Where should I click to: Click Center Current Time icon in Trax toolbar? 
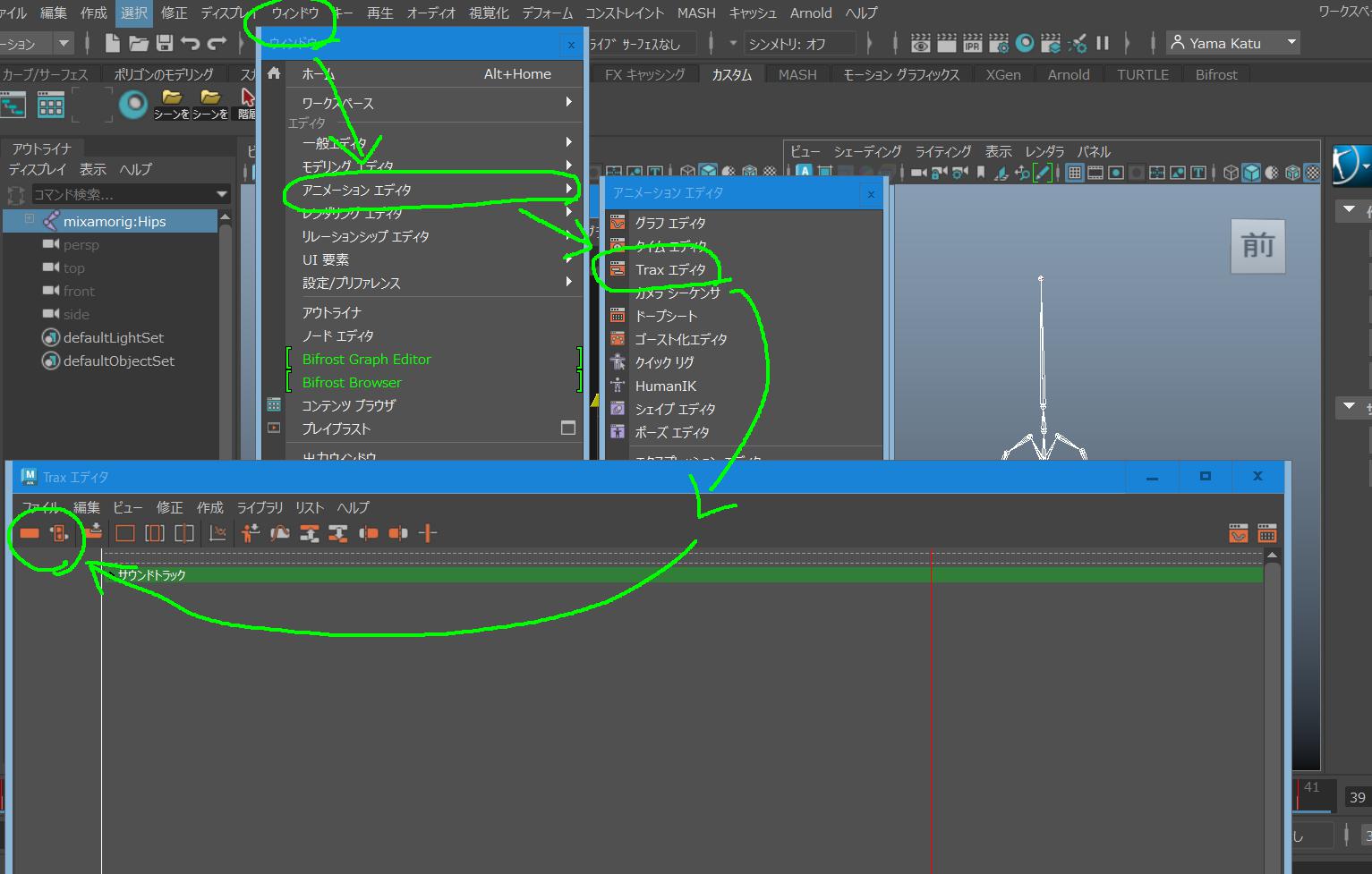[183, 533]
